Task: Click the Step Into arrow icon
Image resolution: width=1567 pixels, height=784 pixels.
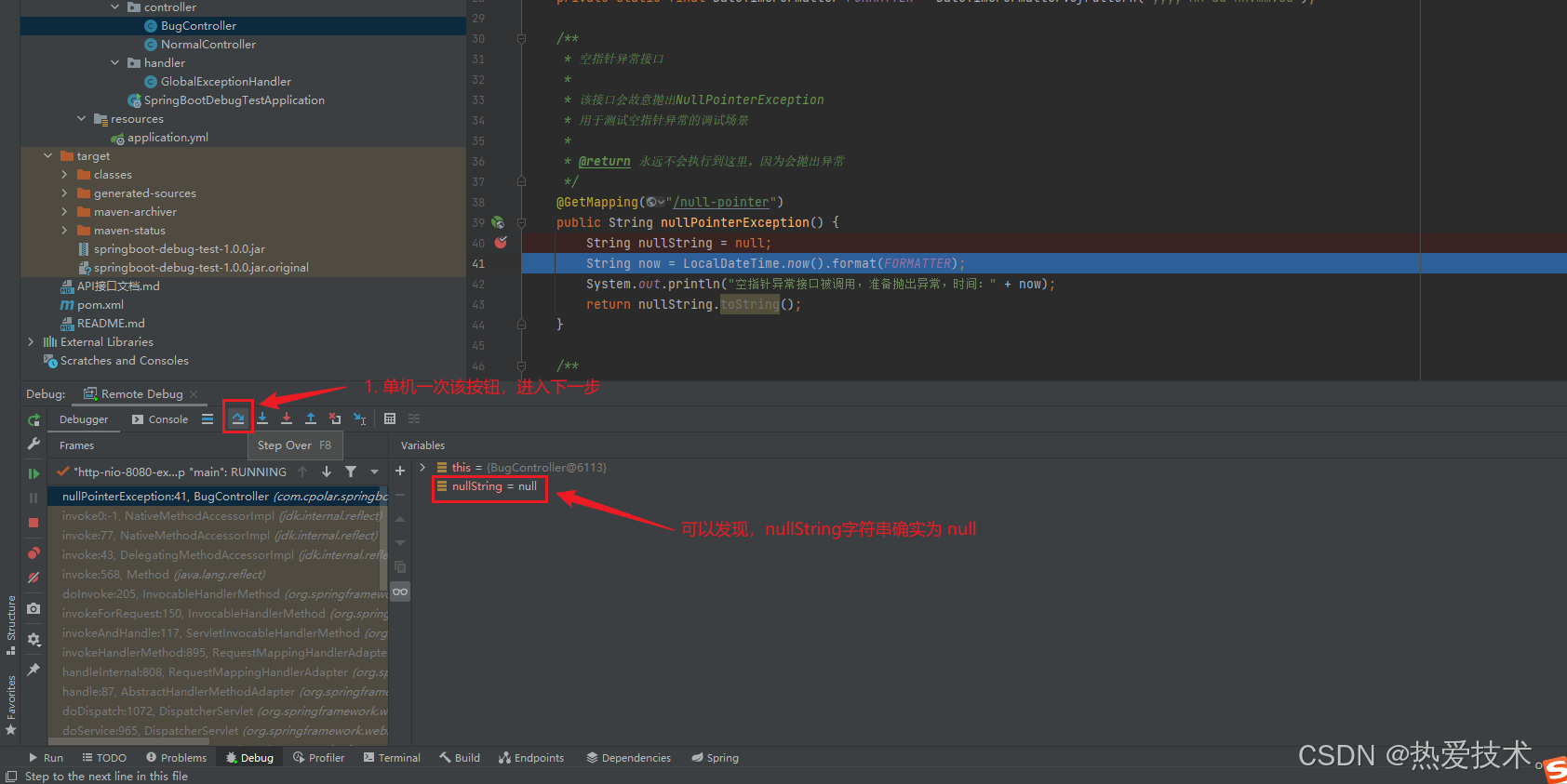Action: point(262,419)
